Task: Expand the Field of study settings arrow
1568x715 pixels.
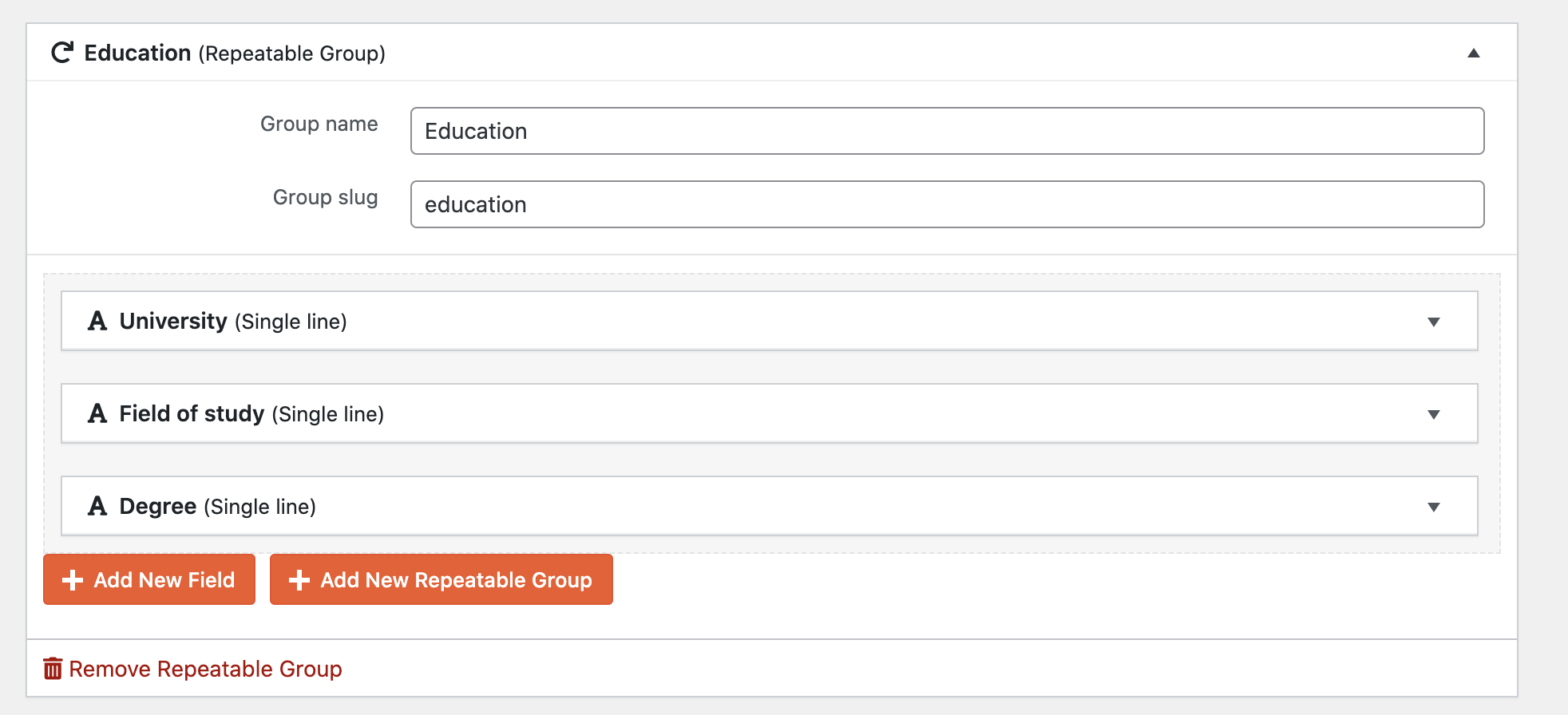Action: [1434, 414]
